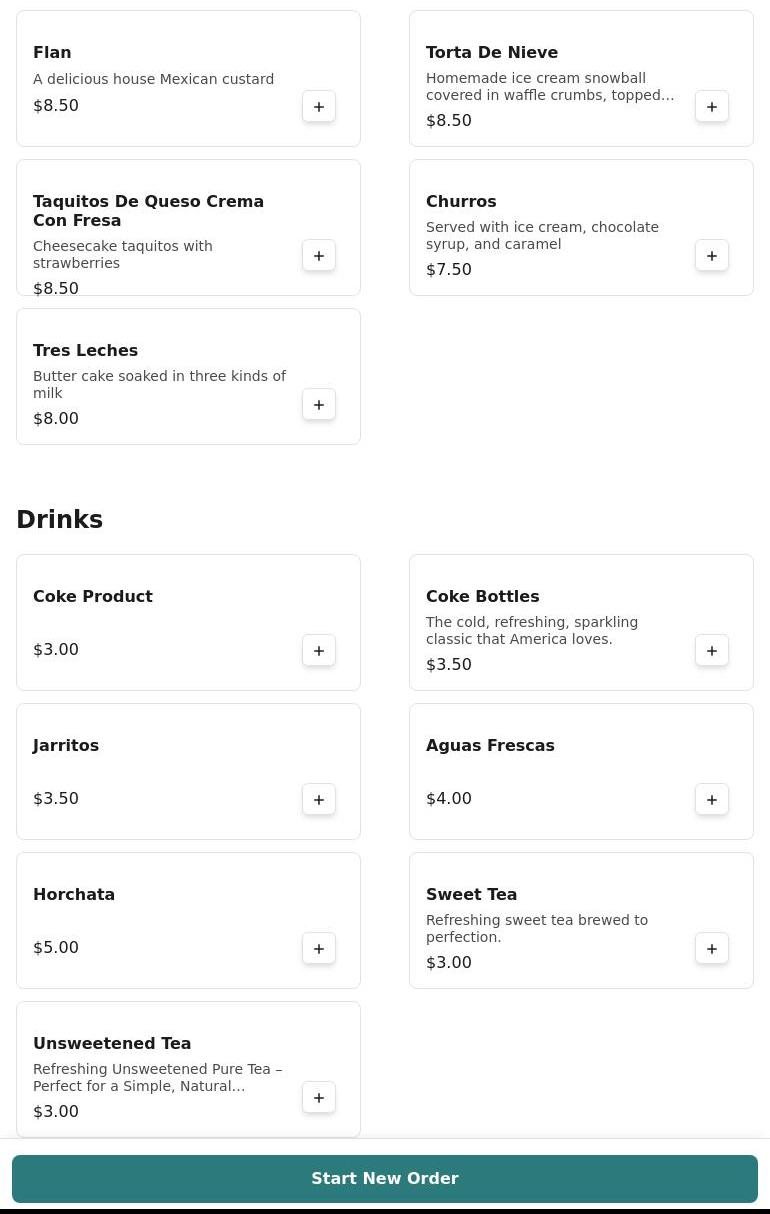Add Horchata with plus icon
The height and width of the screenshot is (1214, 770).
(x=319, y=949)
